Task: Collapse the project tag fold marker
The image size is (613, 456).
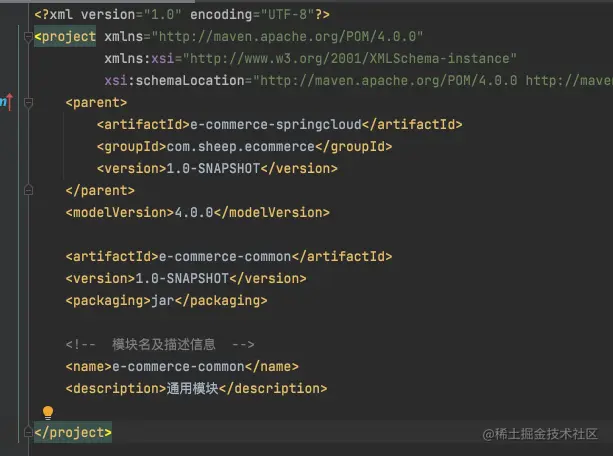Action: [28, 37]
